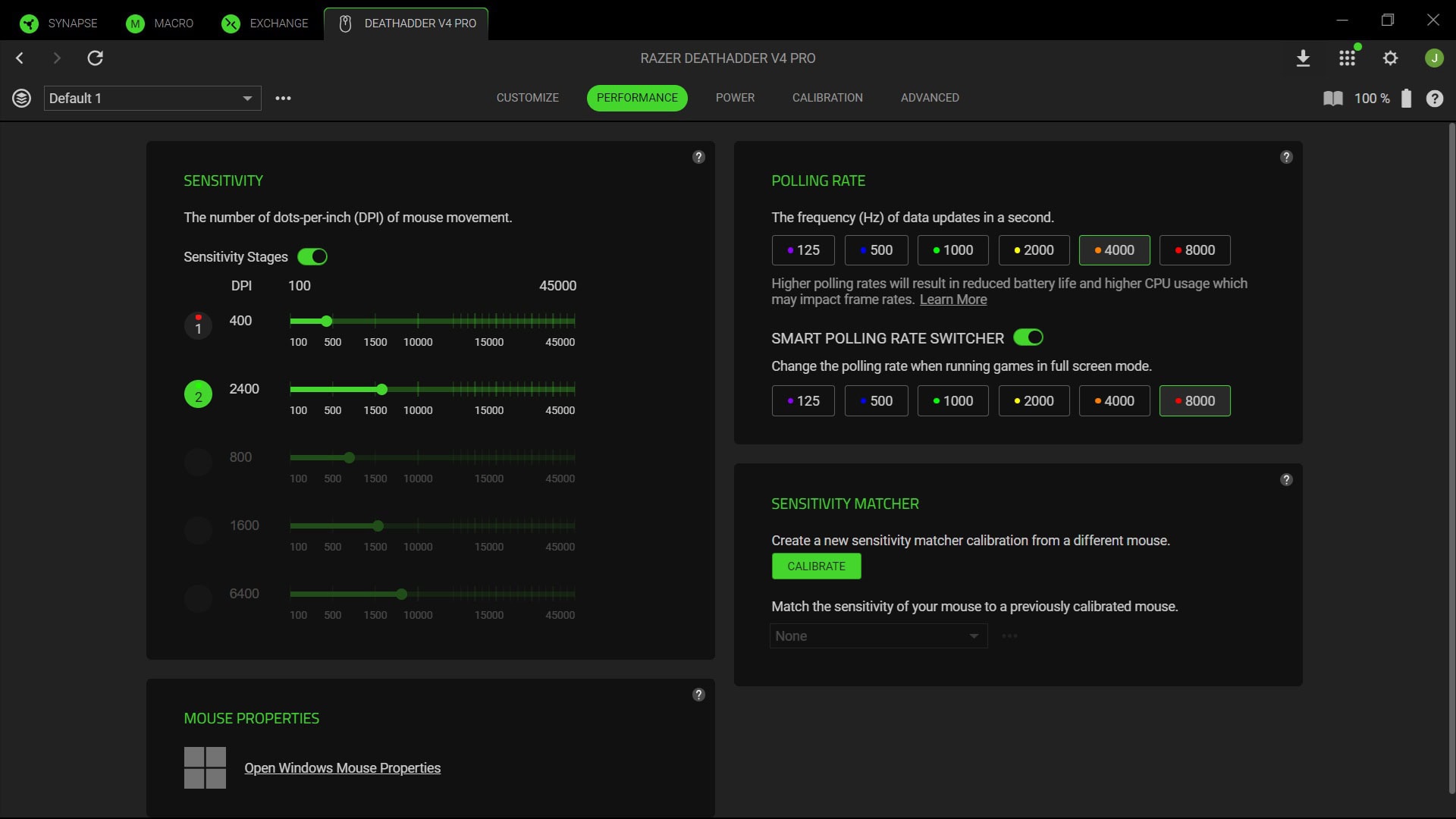
Task: Click the 100 % battery level text
Action: pos(1372,99)
